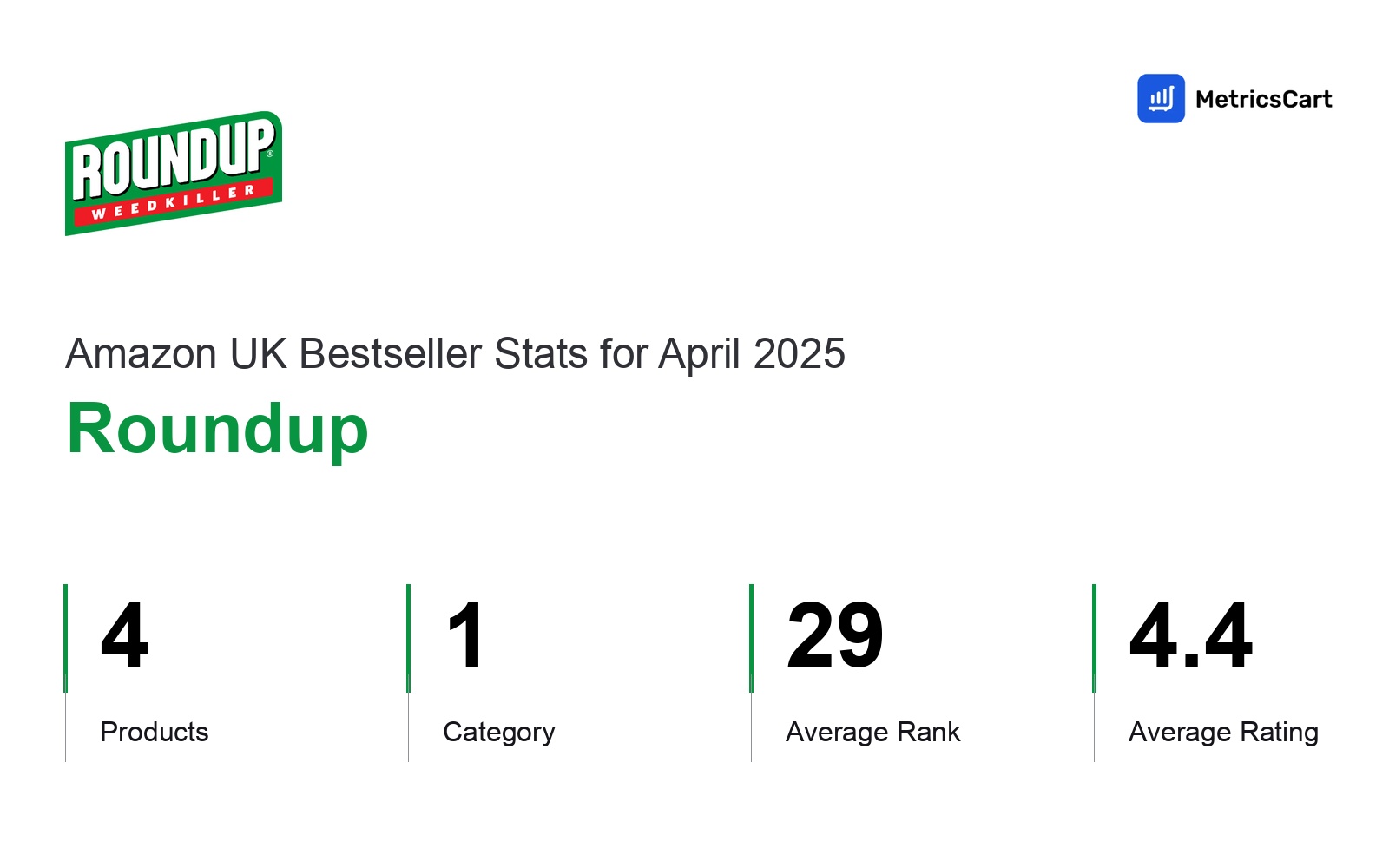Click the April 2025 text in heading
Image resolution: width=1389 pixels, height=868 pixels.
(x=752, y=354)
